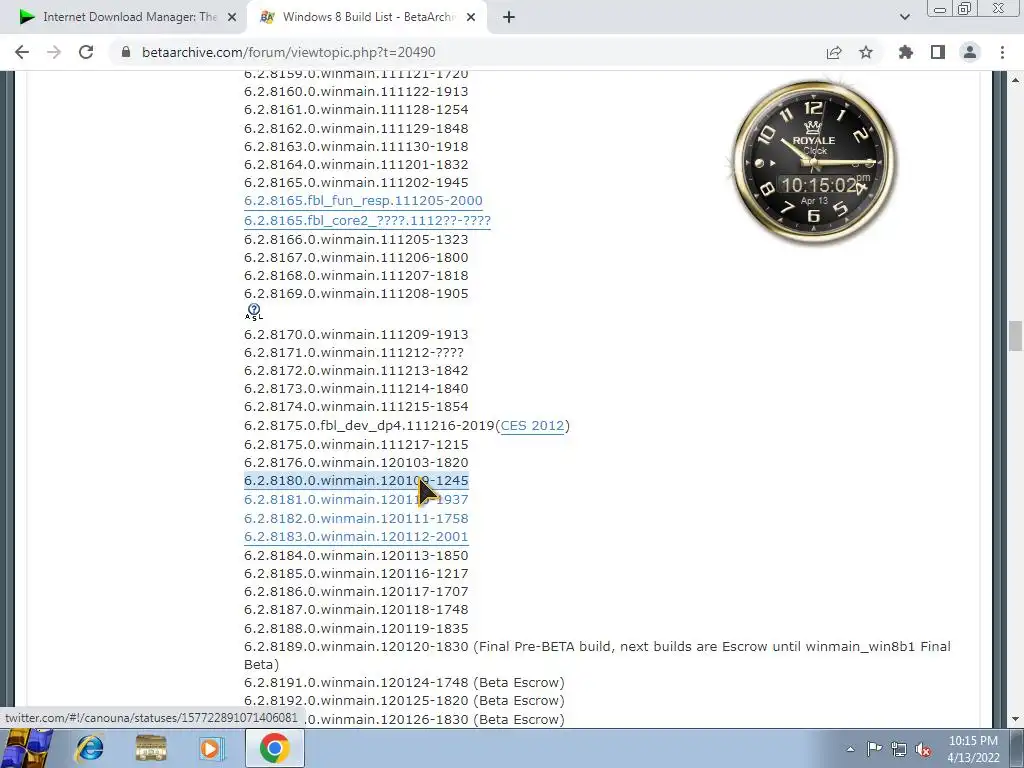Open link 6.2.8180.0.winmain.120109-1245
The width and height of the screenshot is (1024, 768).
coord(356,481)
